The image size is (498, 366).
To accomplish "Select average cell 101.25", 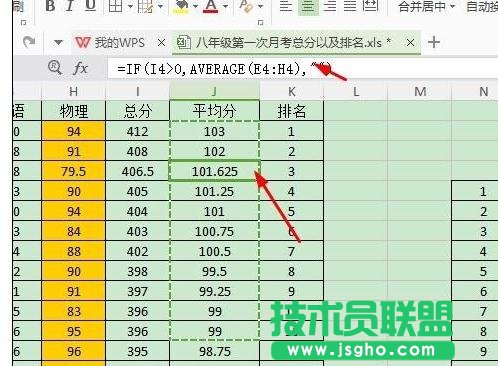I will tap(214, 191).
